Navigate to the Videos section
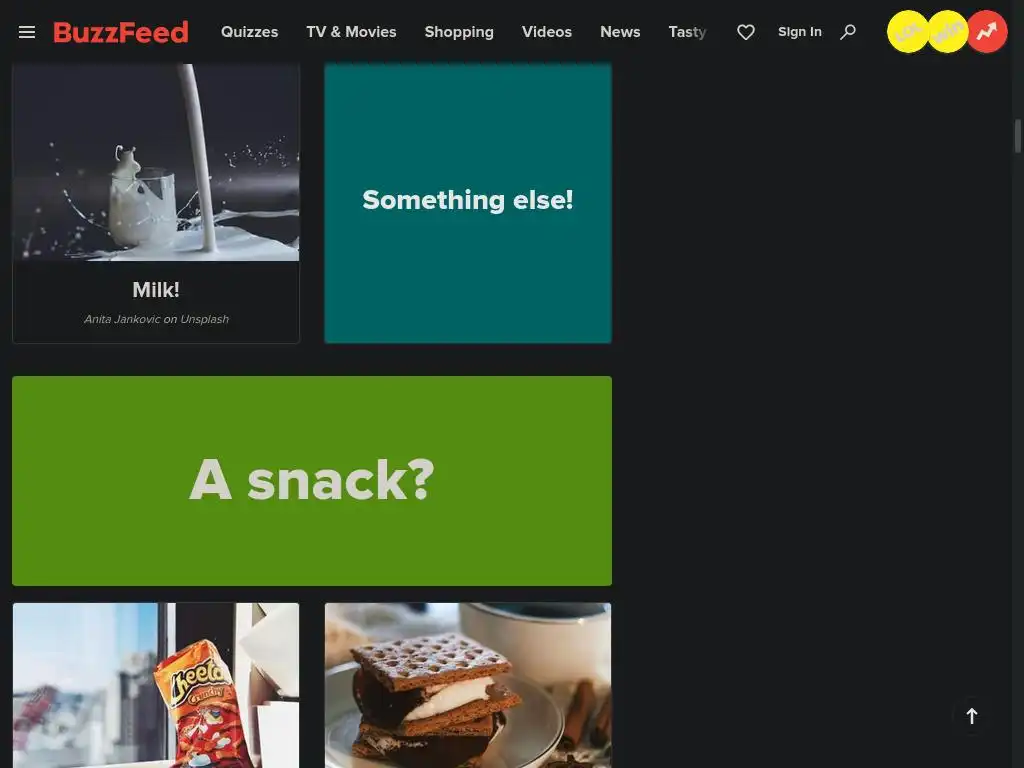 547,32
